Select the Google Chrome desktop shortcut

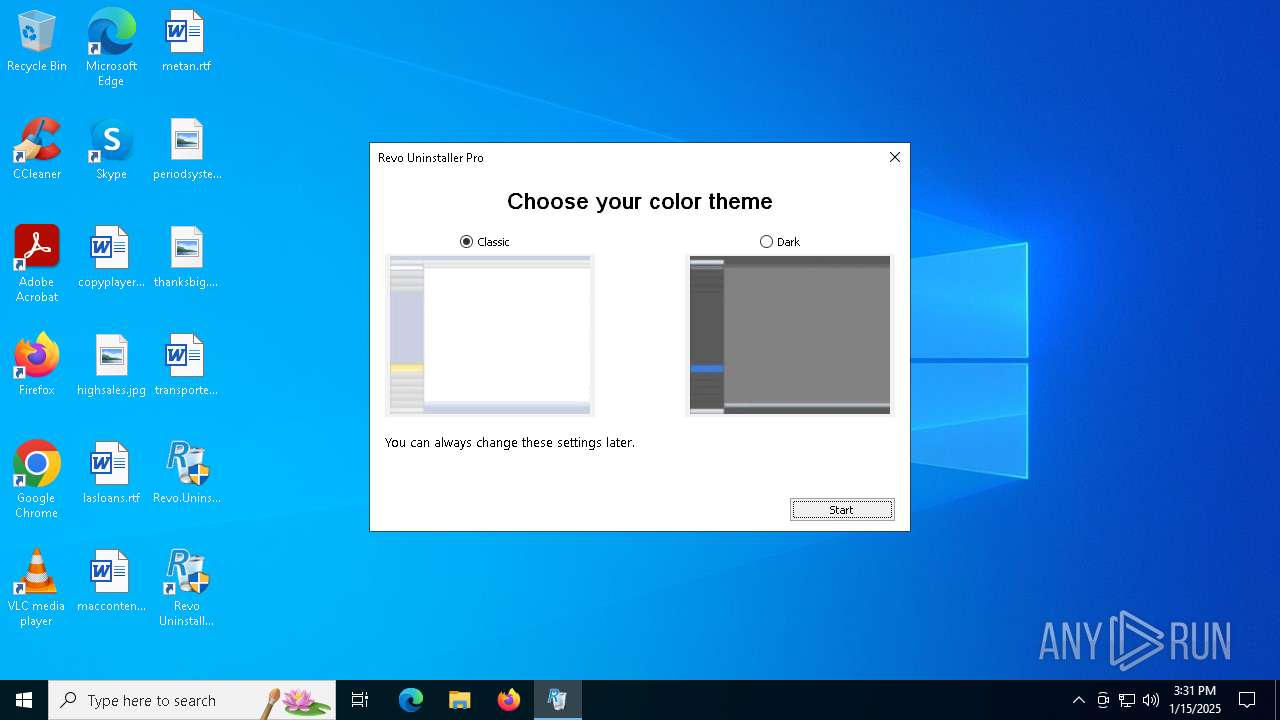click(37, 480)
